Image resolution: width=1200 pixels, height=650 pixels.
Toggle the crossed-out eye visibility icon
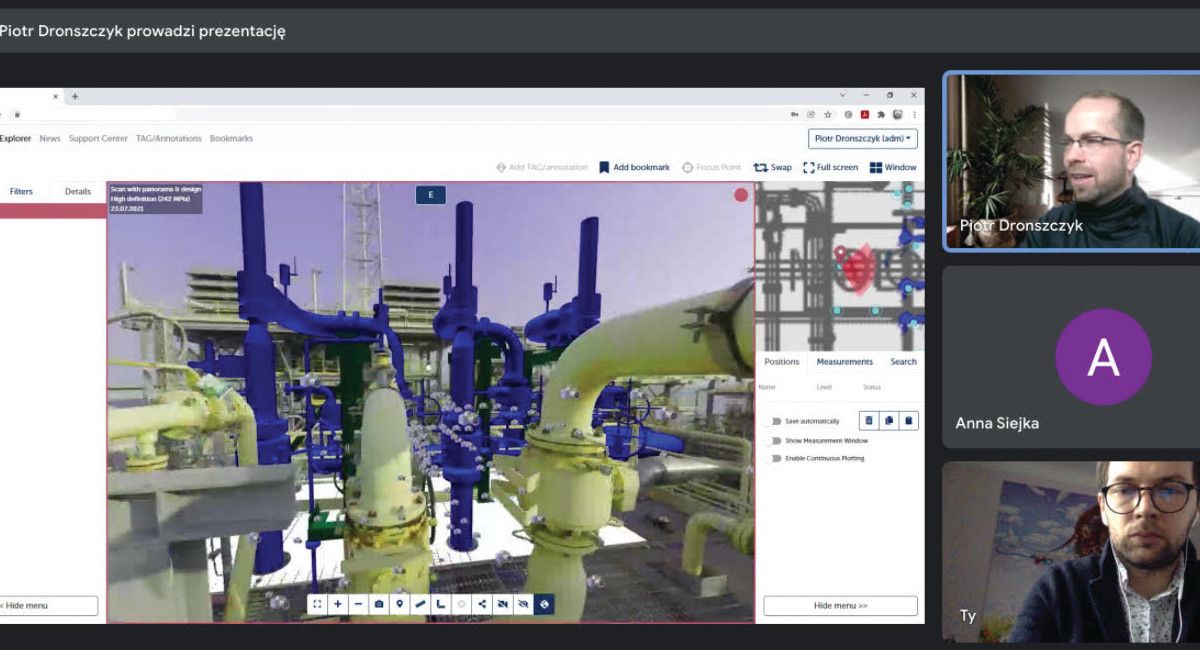(523, 604)
